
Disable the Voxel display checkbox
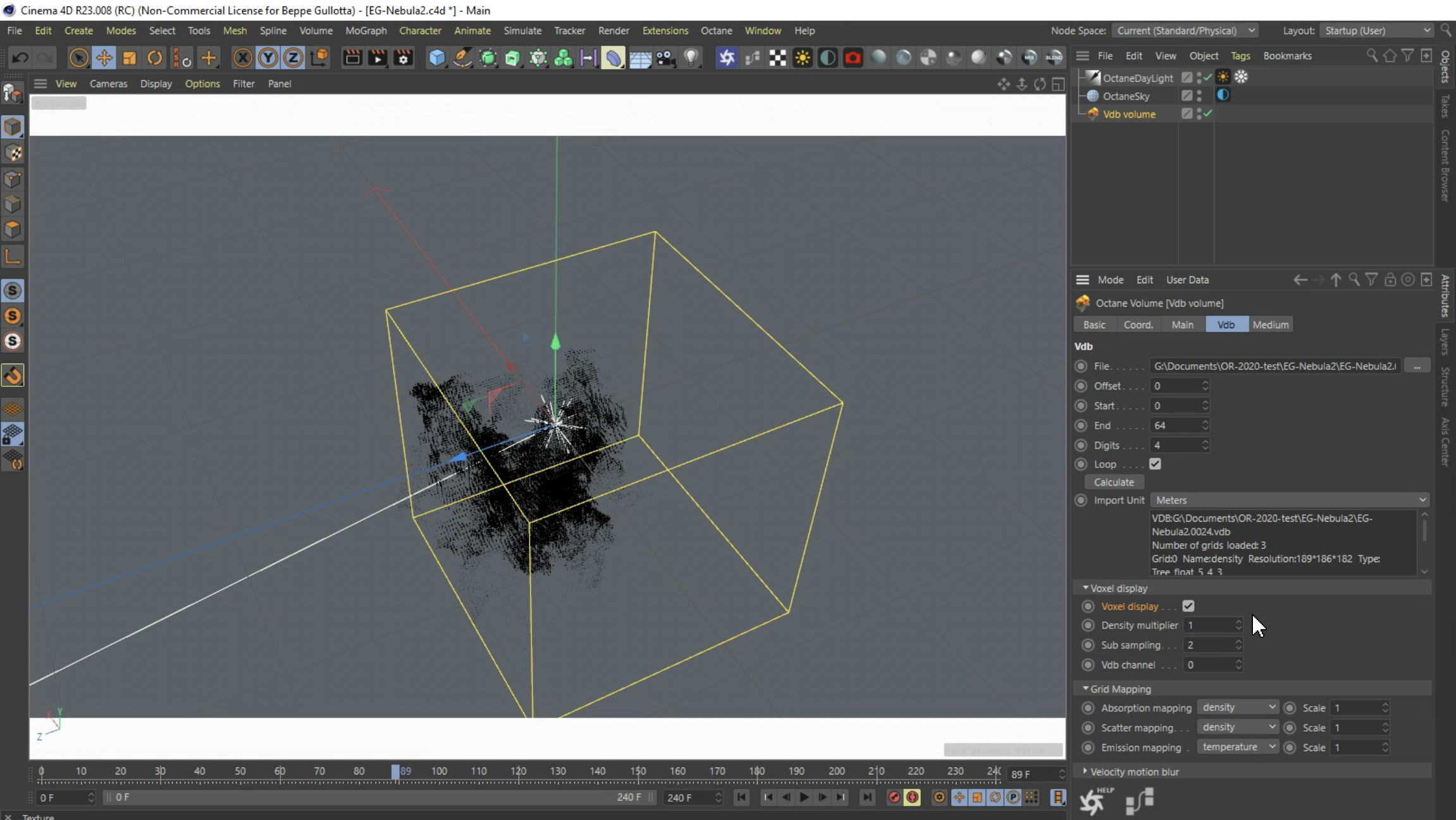tap(1188, 606)
